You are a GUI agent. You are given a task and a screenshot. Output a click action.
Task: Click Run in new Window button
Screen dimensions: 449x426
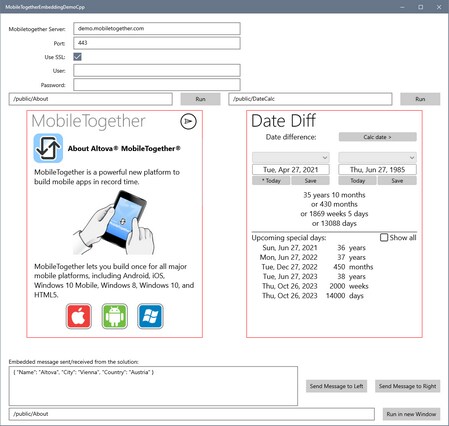coord(411,414)
